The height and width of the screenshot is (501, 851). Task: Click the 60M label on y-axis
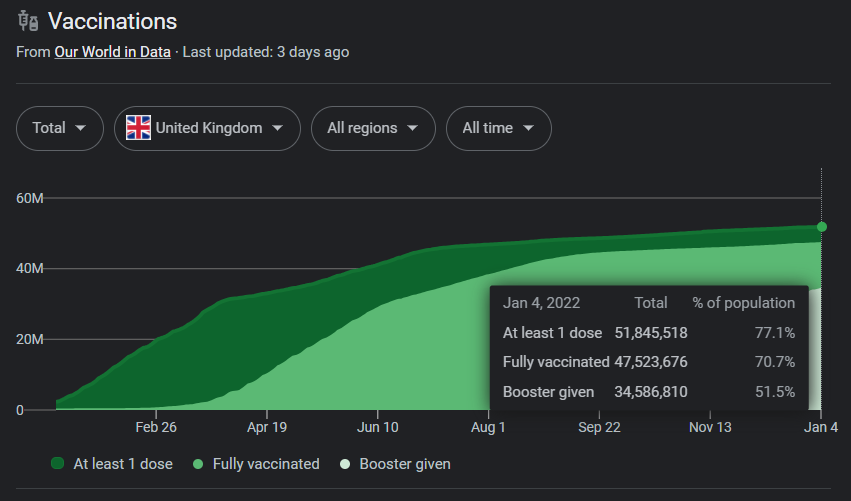[x=30, y=198]
